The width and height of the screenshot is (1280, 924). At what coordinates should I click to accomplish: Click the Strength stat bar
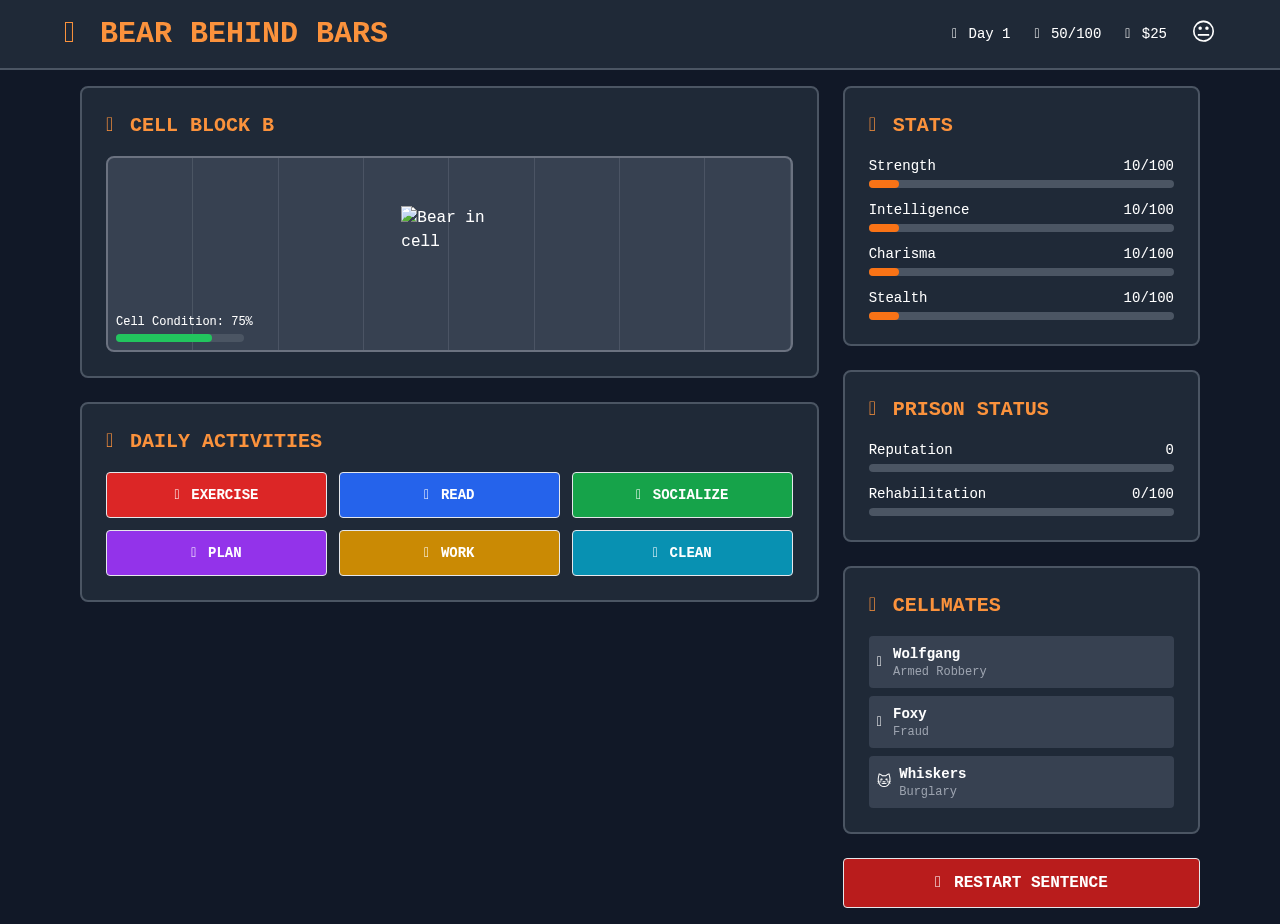click(x=1021, y=184)
